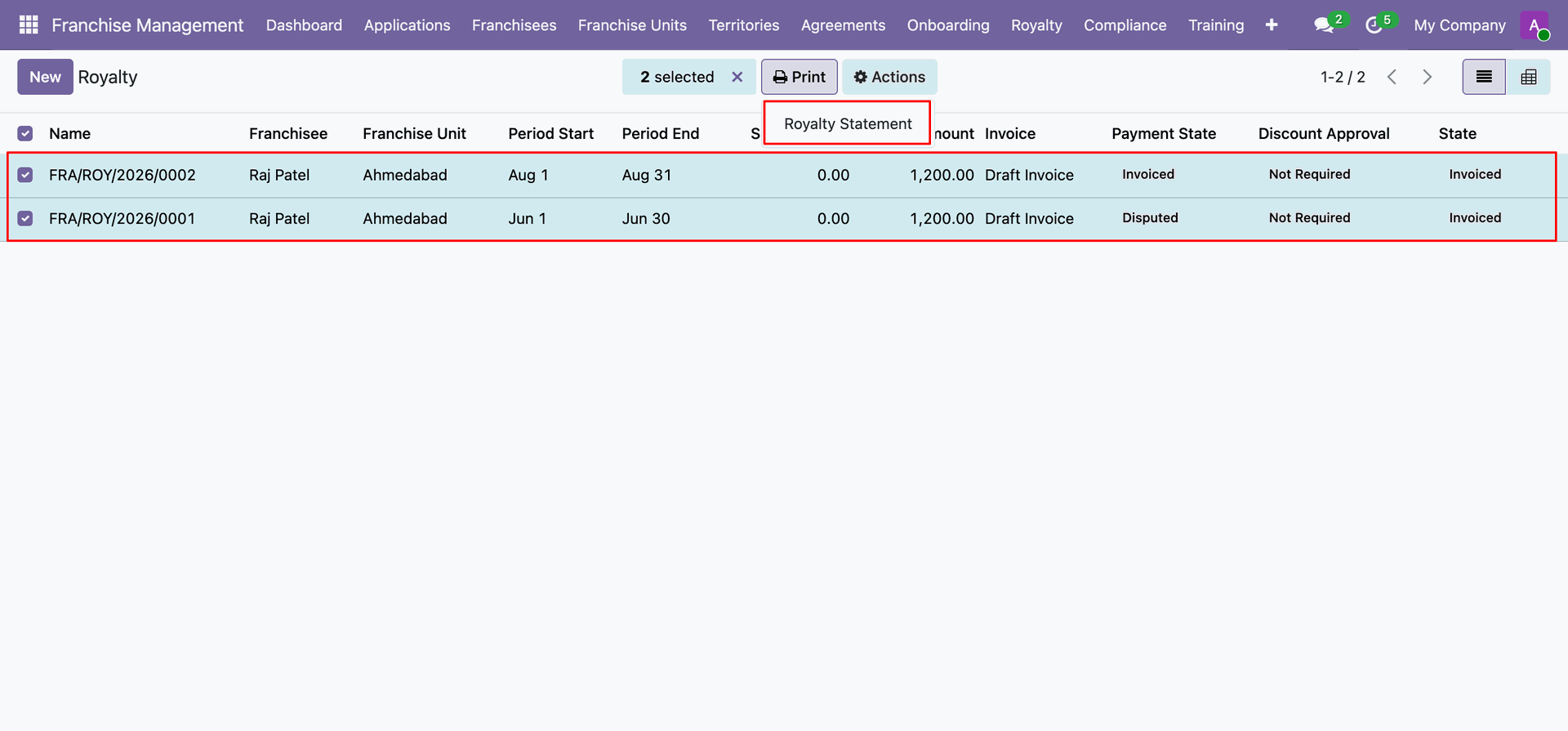Sort by Payment State column header
This screenshot has width=1568, height=731.
point(1163,133)
